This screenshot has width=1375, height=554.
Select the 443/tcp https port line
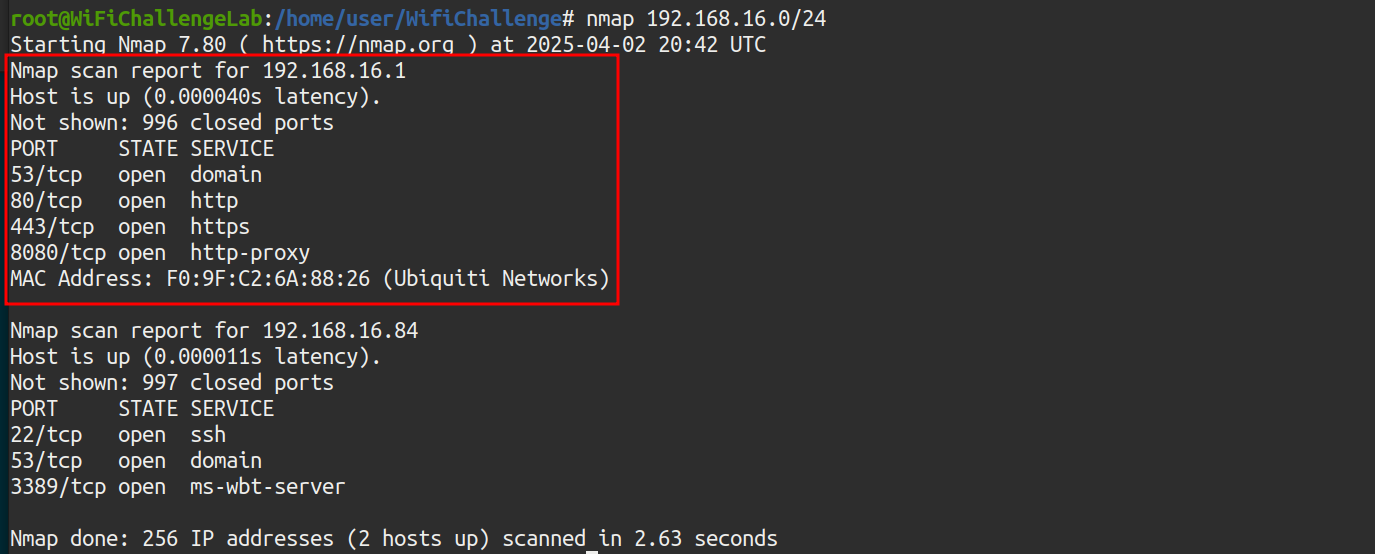[130, 227]
